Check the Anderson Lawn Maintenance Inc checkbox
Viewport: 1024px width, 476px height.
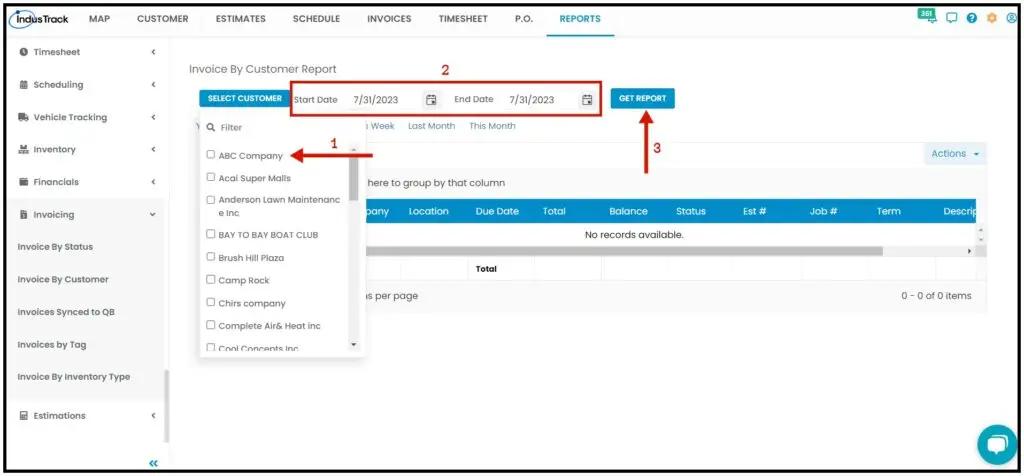click(x=211, y=199)
